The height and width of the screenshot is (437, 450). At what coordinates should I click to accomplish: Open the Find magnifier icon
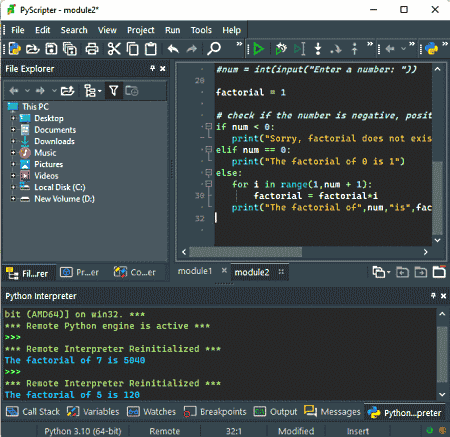click(x=214, y=49)
